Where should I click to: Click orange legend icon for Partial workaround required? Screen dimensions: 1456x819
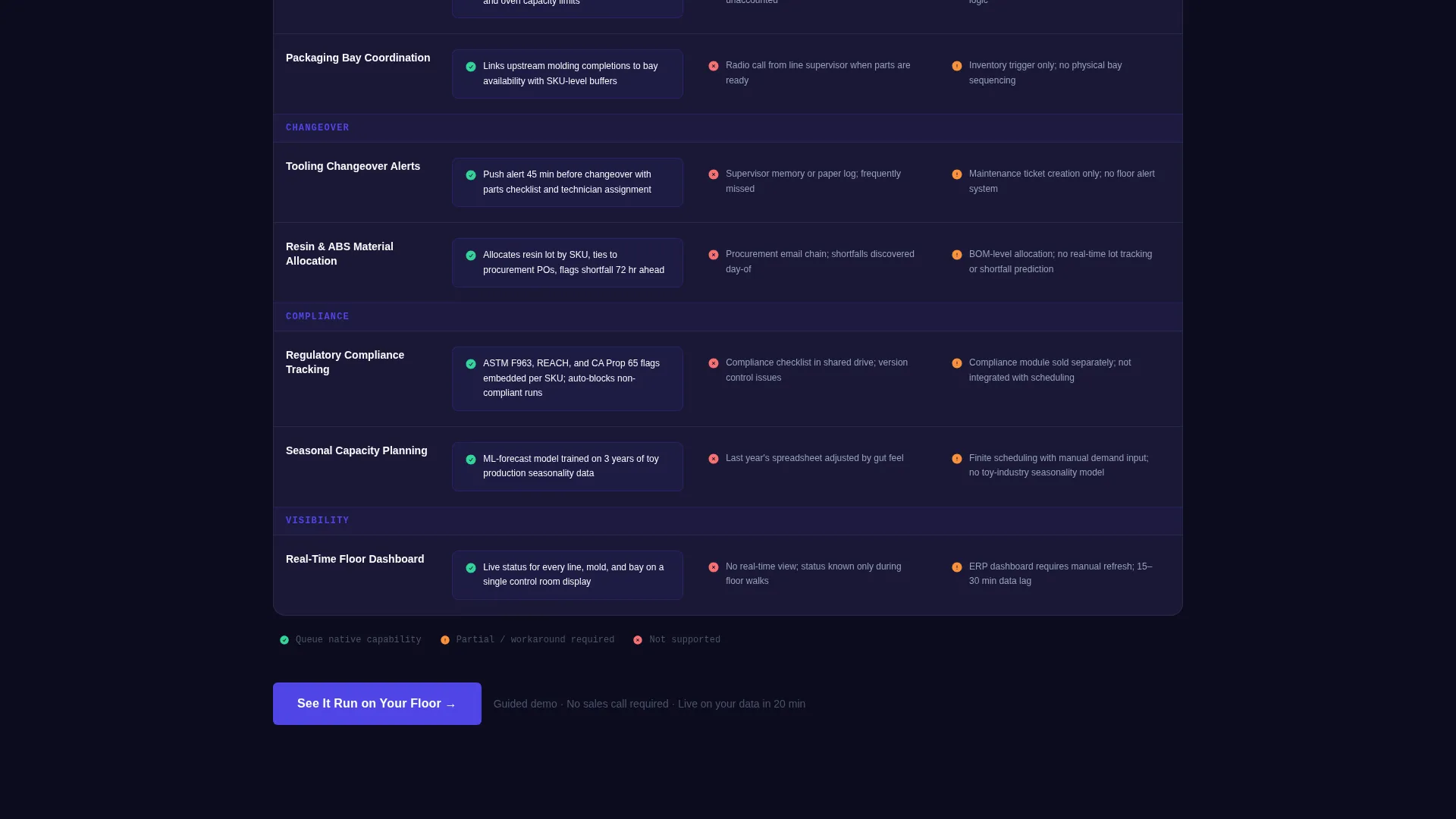click(x=445, y=640)
